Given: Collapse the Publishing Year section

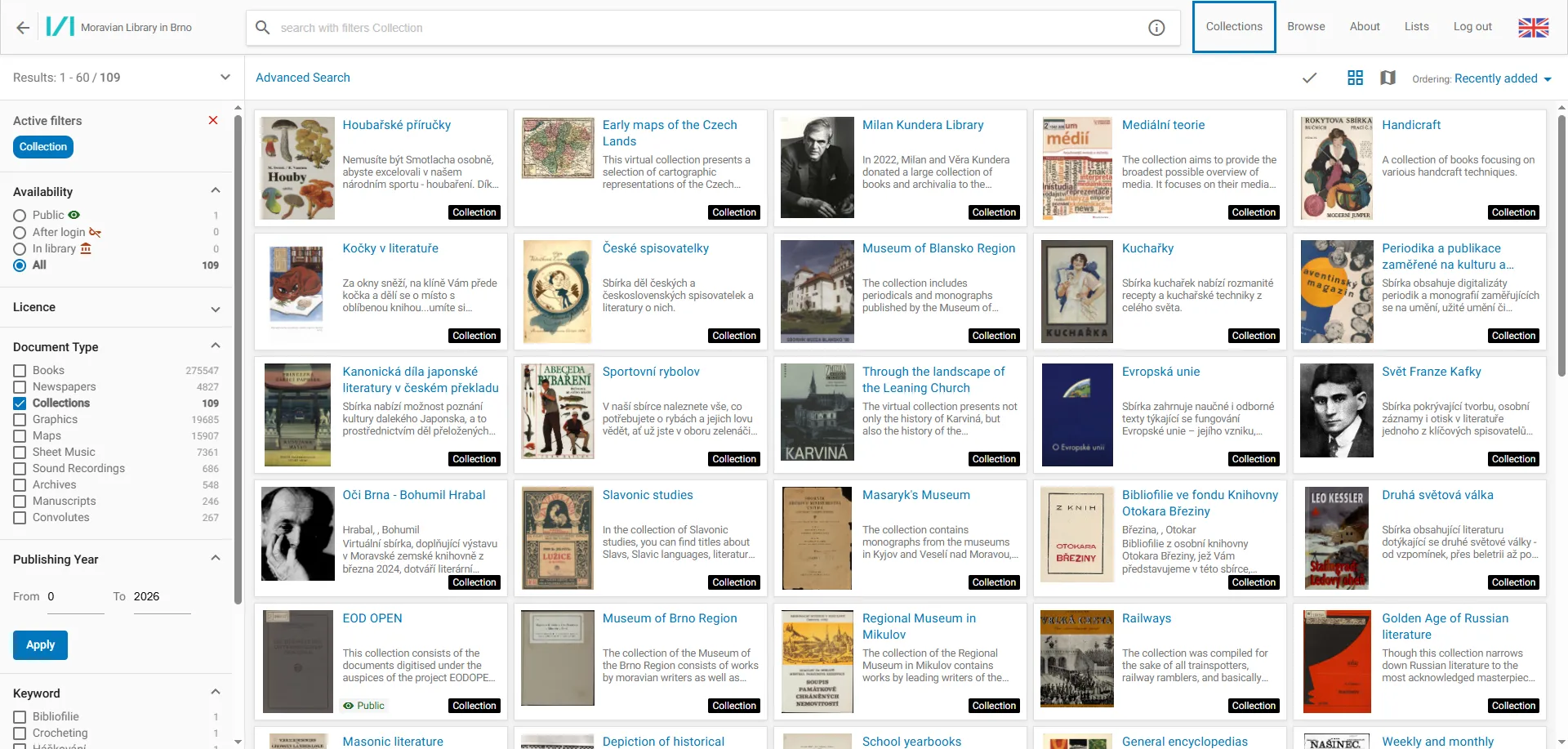Looking at the screenshot, I should point(216,559).
